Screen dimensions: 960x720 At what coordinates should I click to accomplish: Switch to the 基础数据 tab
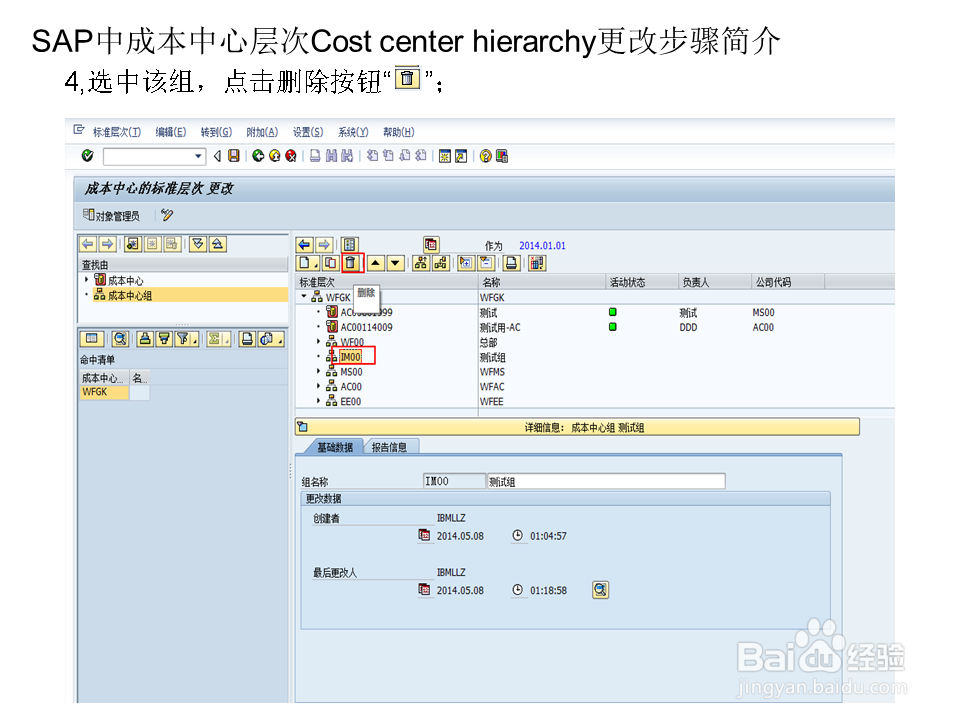334,447
